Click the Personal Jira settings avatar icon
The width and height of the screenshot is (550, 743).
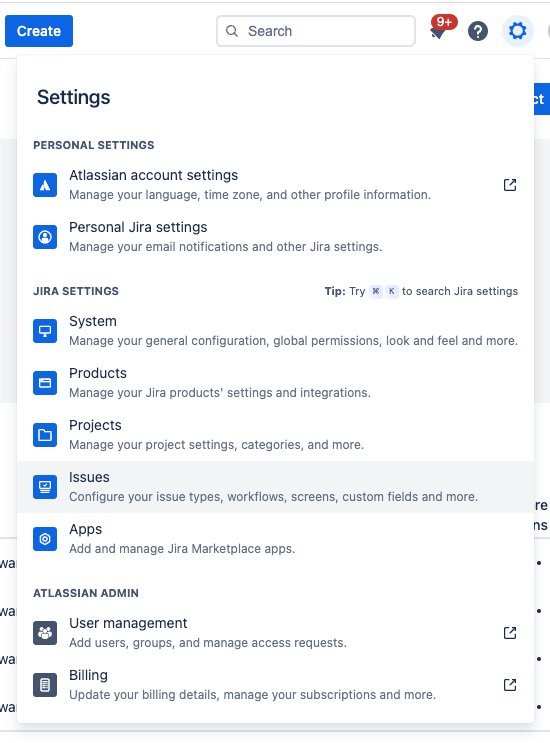[x=45, y=237]
